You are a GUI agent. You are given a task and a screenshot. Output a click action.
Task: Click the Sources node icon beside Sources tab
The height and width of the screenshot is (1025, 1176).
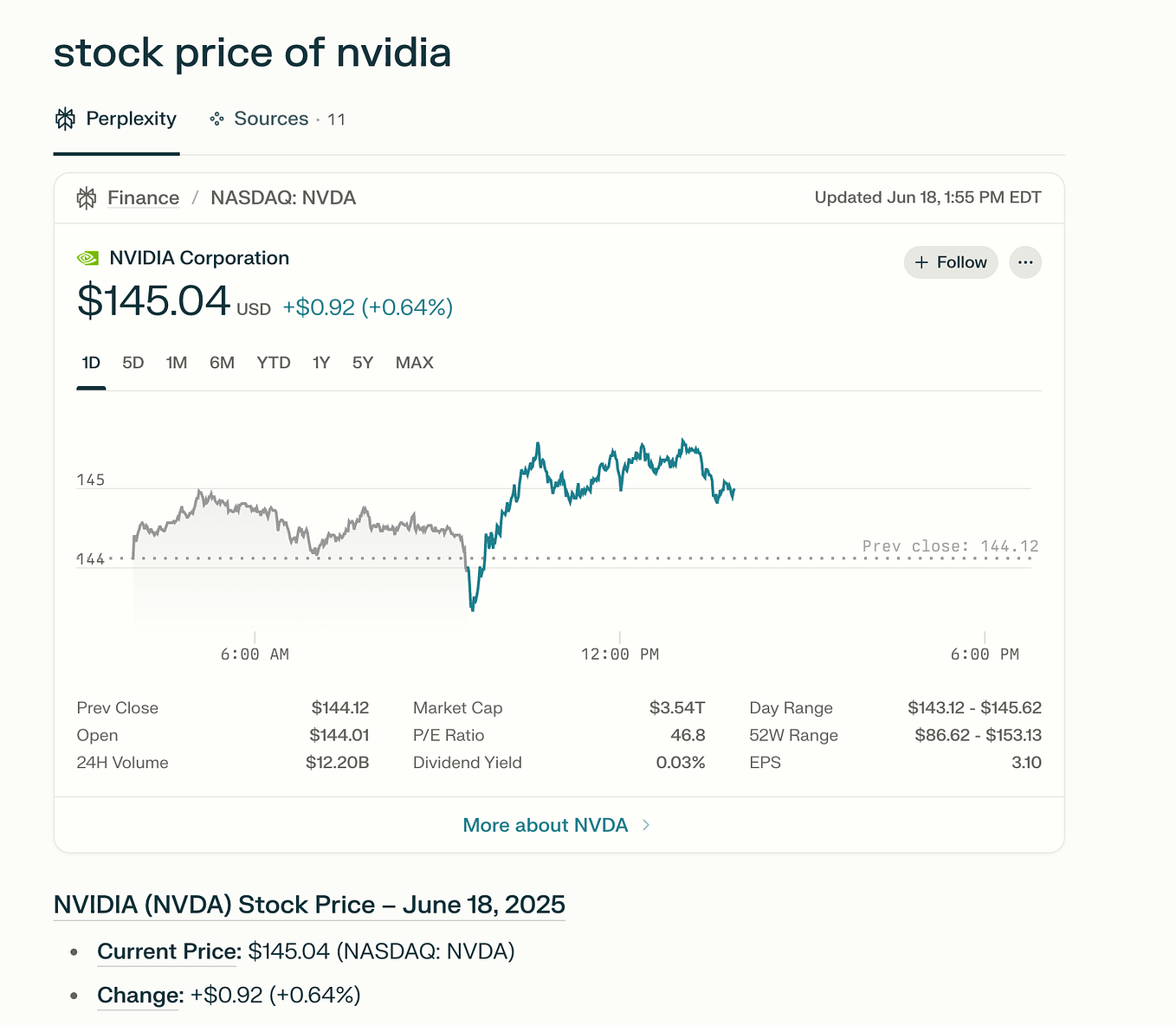[216, 119]
